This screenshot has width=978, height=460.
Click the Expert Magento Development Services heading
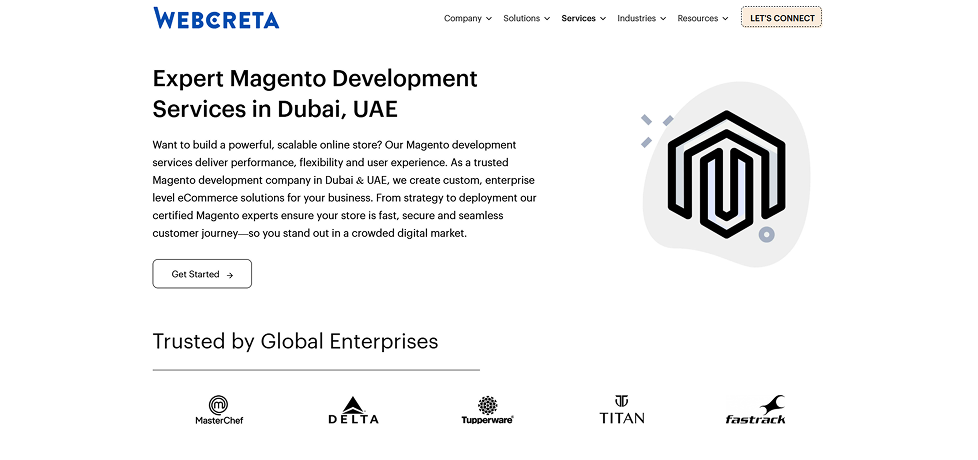pos(315,94)
